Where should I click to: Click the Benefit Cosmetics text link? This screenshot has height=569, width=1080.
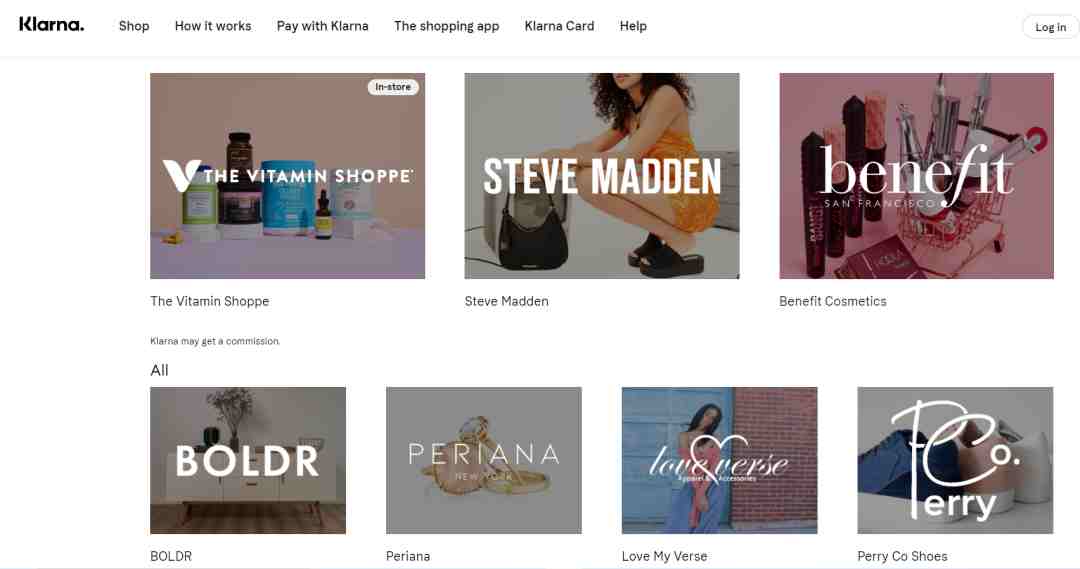[x=833, y=301]
